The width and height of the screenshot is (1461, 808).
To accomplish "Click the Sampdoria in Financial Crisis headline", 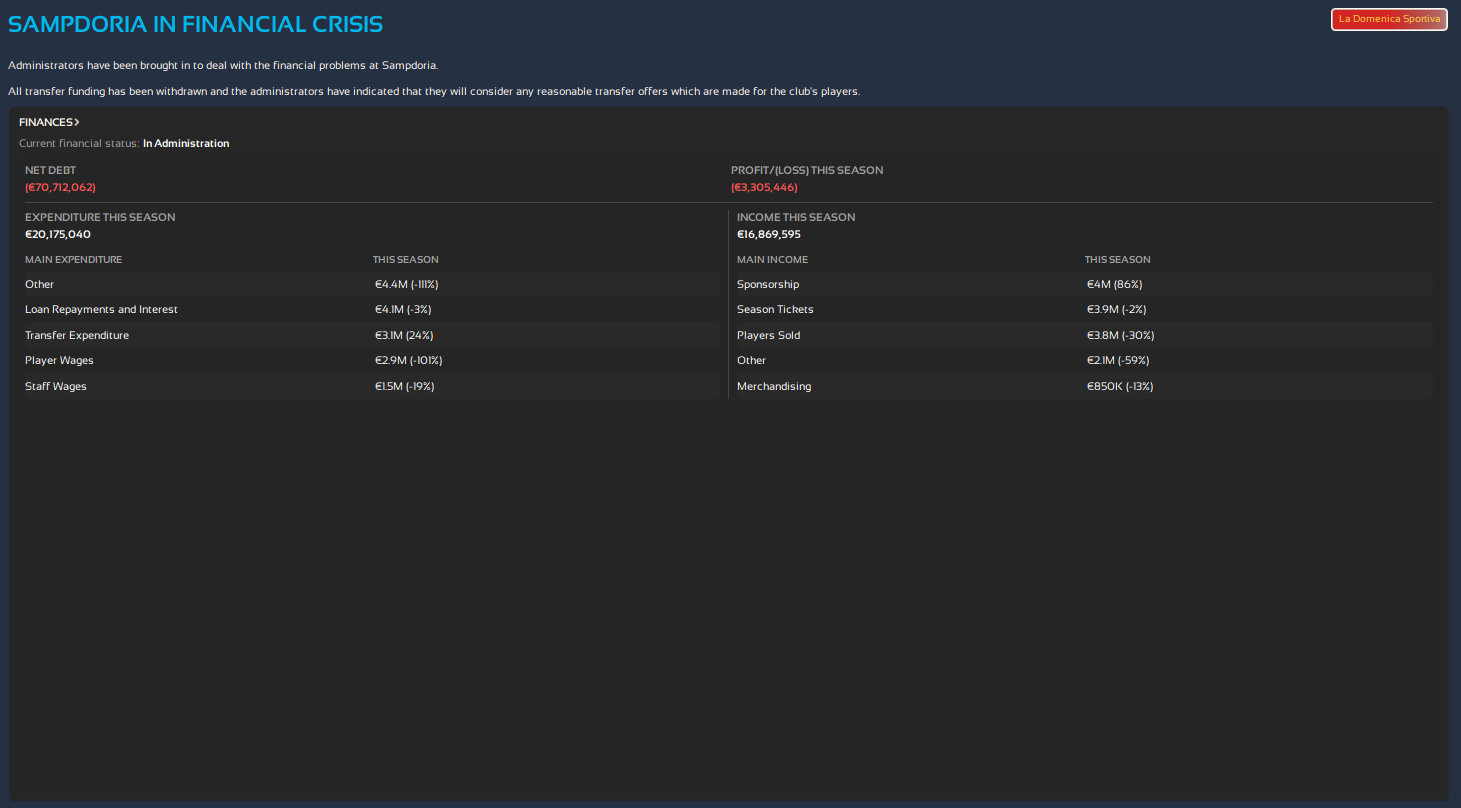I will pos(195,24).
